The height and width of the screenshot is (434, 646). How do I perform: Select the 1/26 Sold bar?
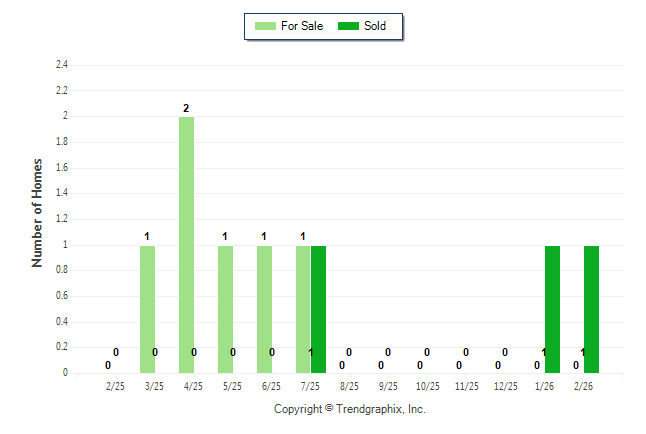click(x=552, y=309)
